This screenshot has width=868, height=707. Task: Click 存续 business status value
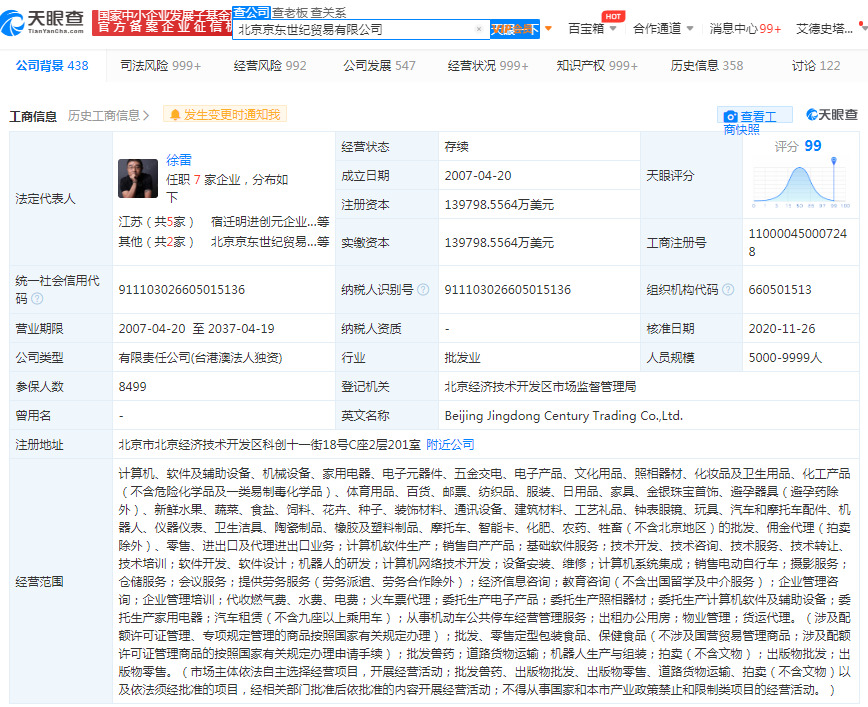click(456, 147)
